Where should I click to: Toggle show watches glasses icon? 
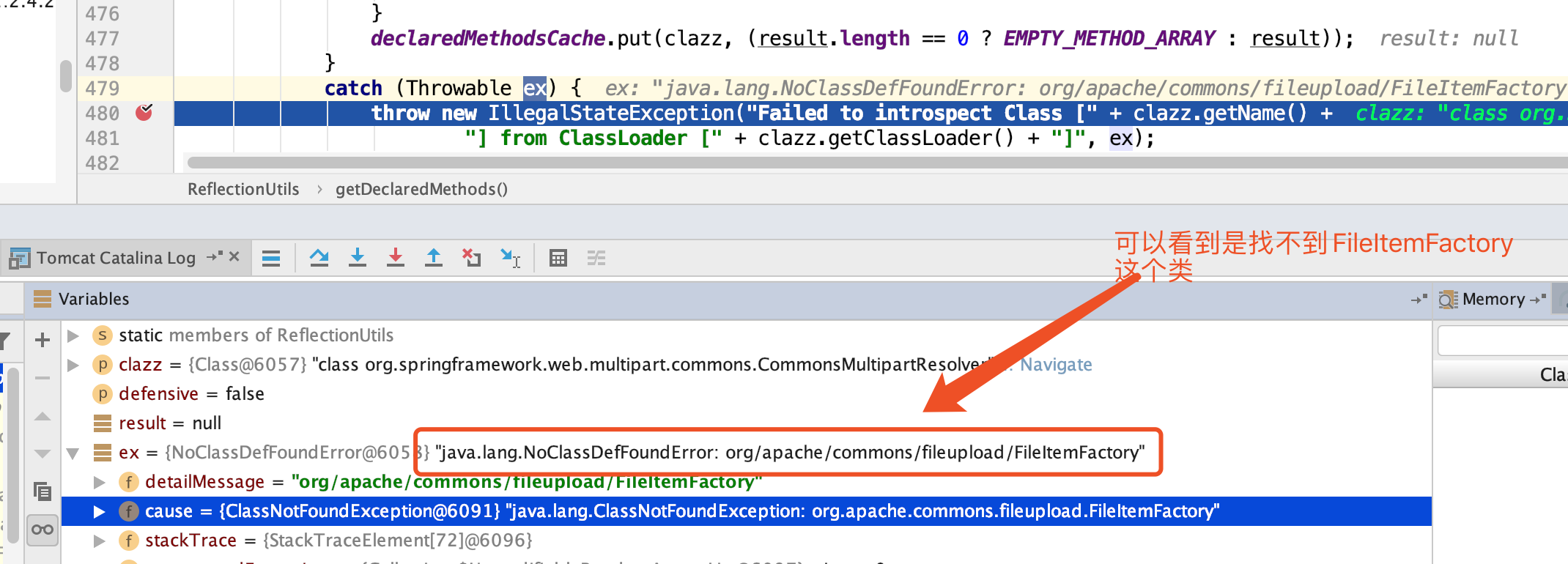42,530
